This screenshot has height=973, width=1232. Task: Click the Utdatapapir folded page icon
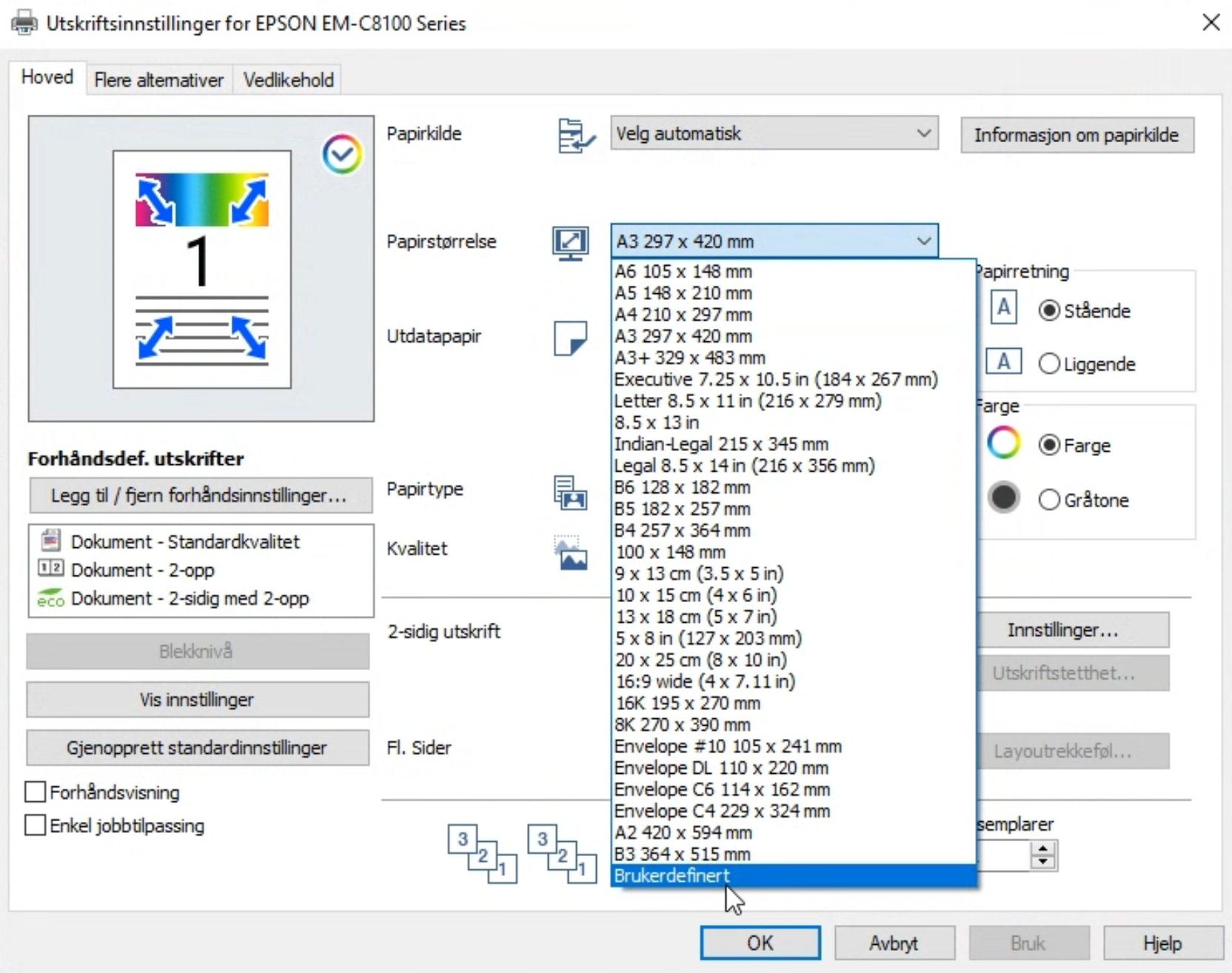[570, 338]
